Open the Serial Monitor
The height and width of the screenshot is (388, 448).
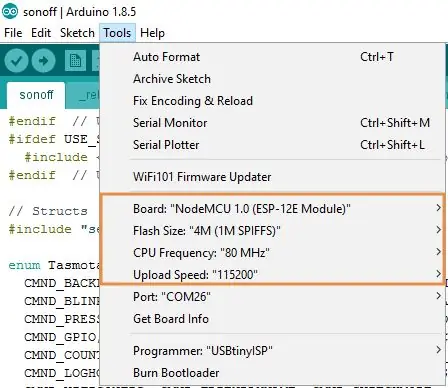273,123
